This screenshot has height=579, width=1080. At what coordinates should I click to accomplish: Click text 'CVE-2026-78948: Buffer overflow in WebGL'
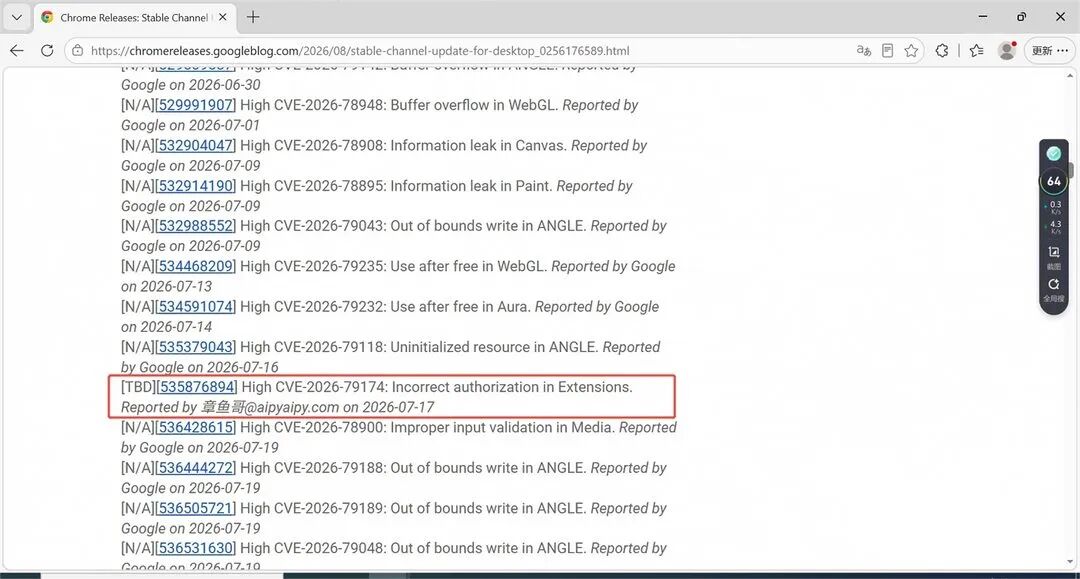pos(415,105)
